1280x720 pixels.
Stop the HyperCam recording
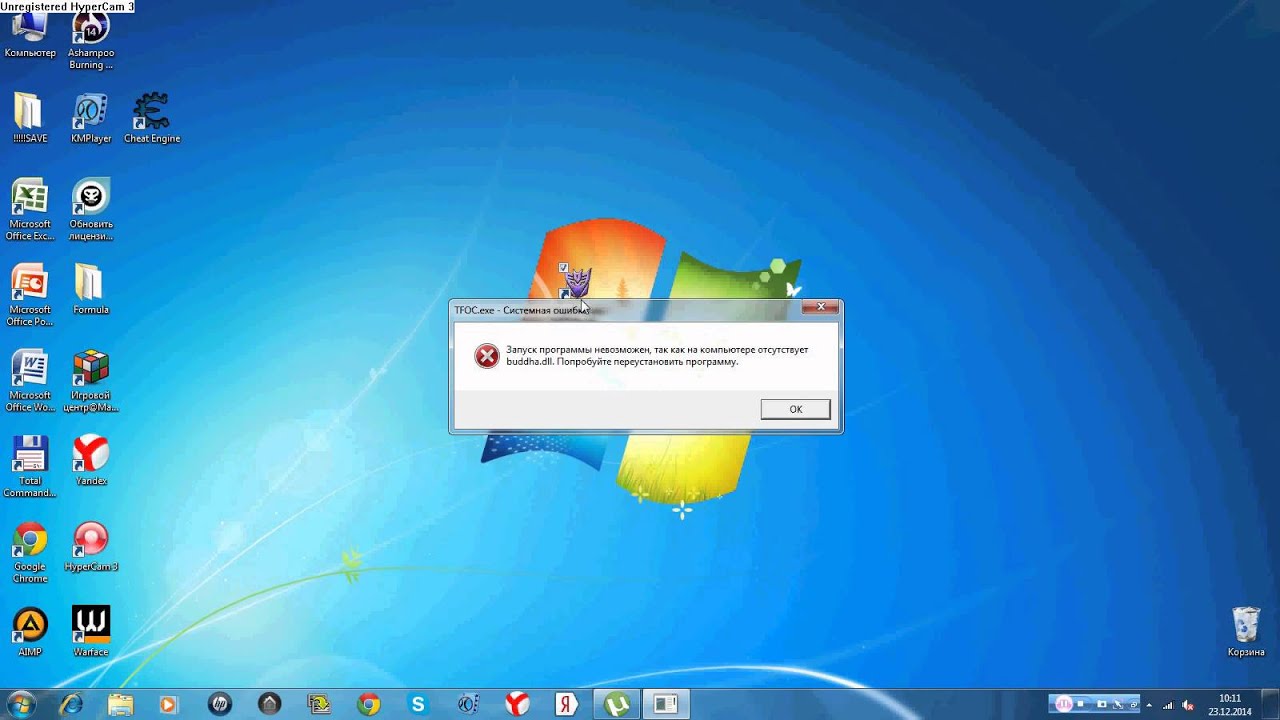[x=1081, y=704]
